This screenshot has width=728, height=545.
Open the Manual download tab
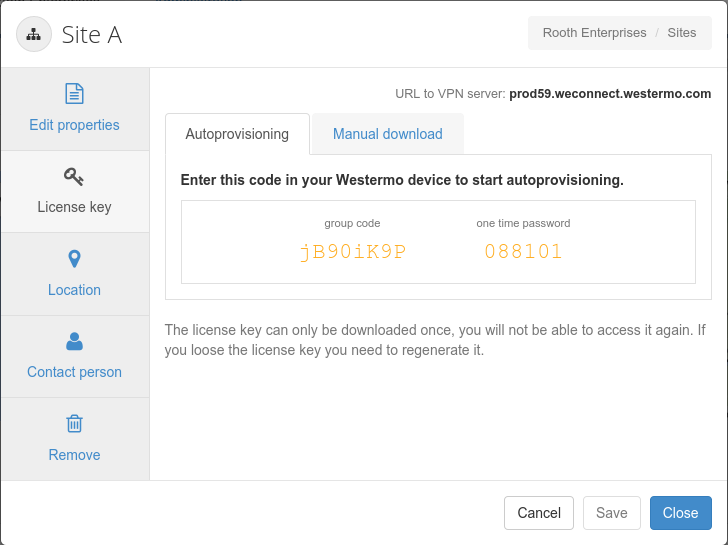[387, 134]
